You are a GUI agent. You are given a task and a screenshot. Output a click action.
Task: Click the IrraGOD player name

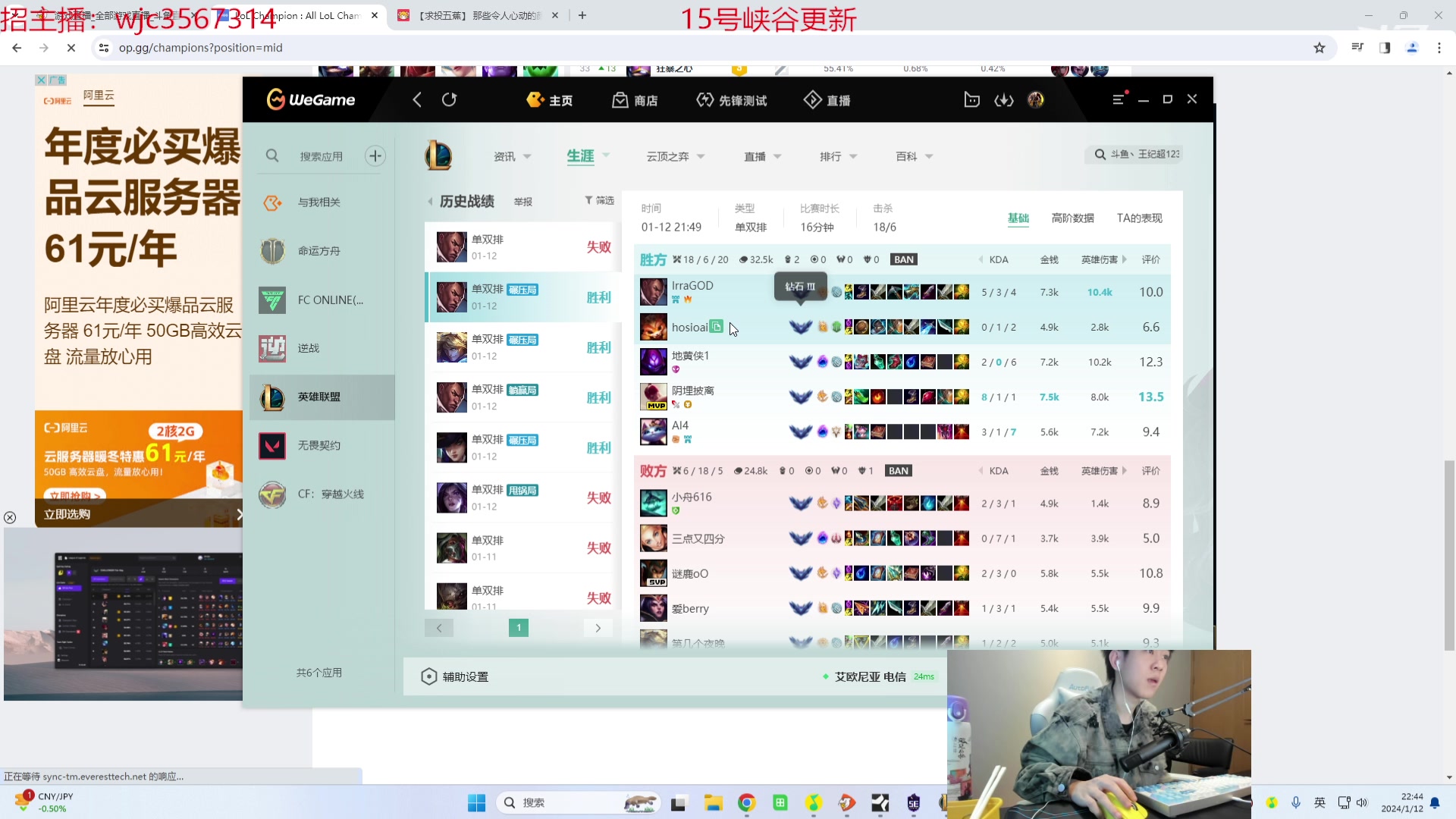click(692, 286)
